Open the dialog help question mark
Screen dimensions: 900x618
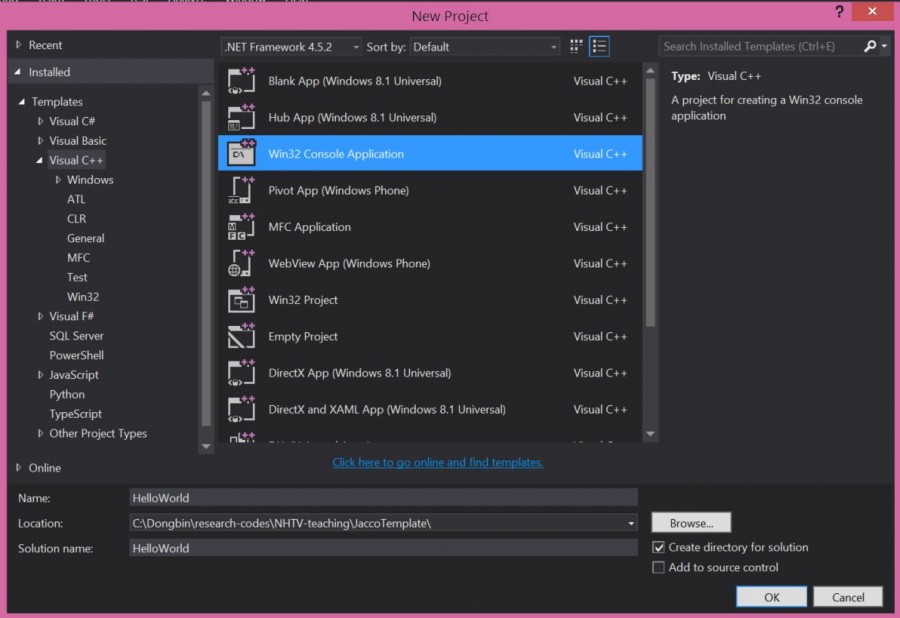coord(839,11)
